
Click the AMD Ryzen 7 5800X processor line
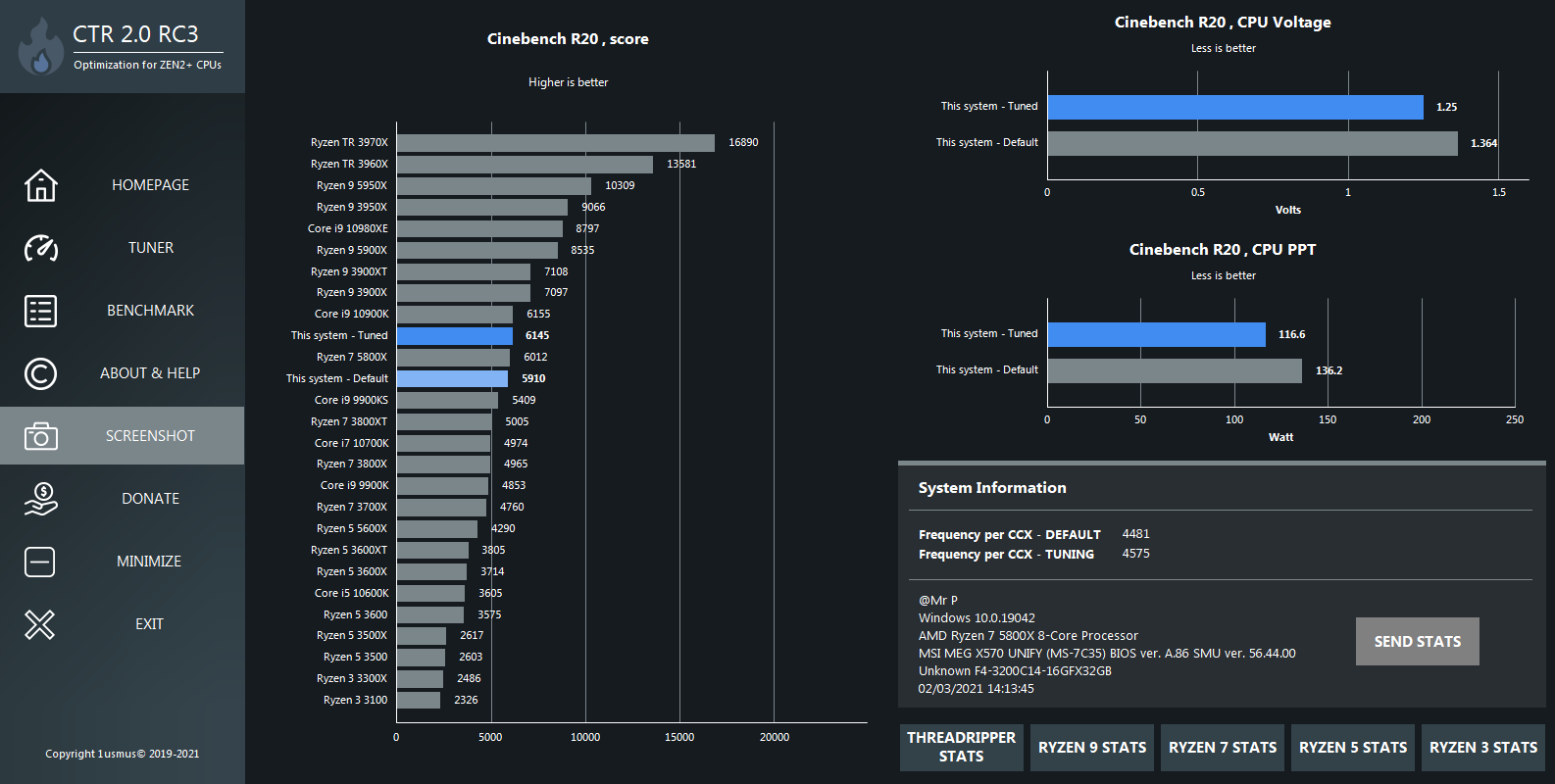point(1028,636)
